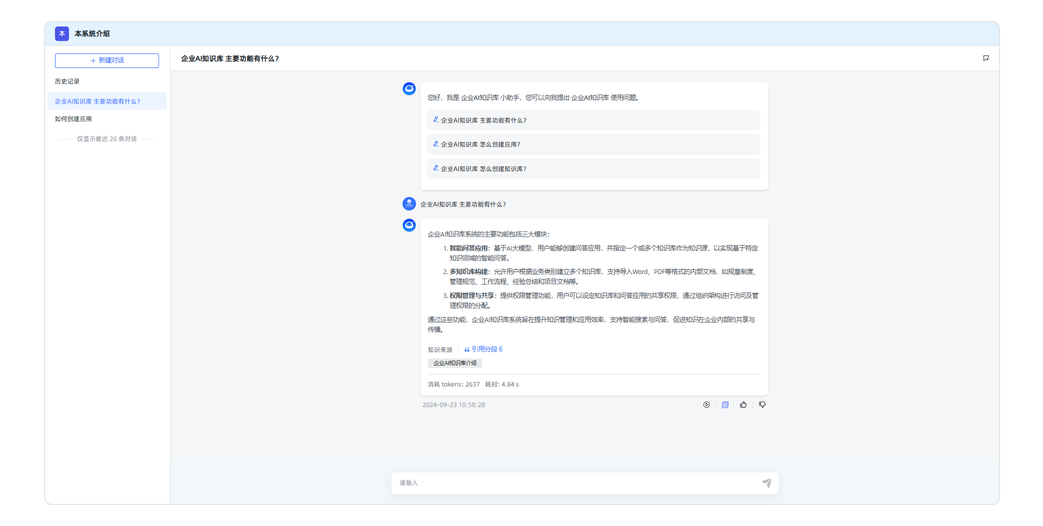
Task: Click the 本系统介绍 title in header
Action: pos(92,33)
